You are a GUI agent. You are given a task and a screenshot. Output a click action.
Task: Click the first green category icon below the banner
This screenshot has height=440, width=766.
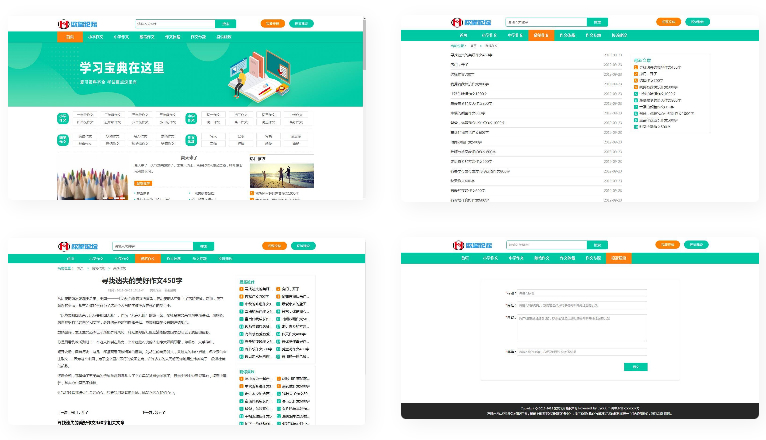[63, 117]
